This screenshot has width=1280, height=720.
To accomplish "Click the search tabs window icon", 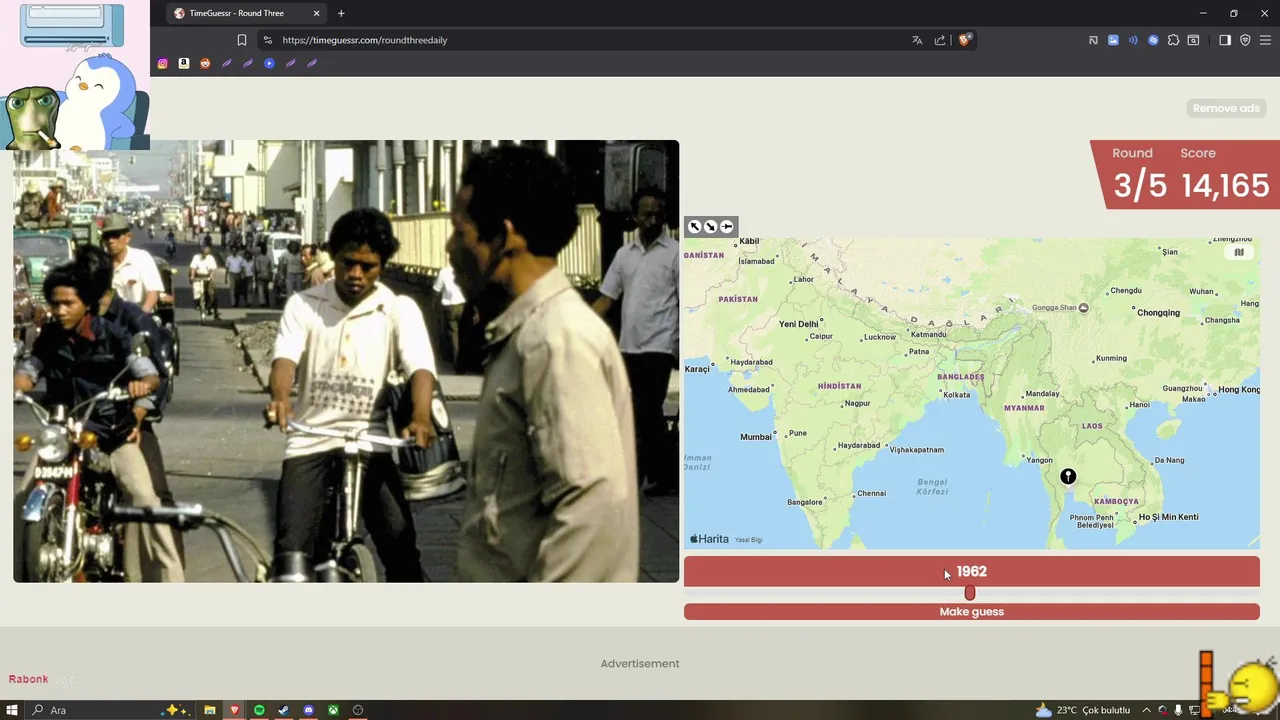I will click(1193, 40).
